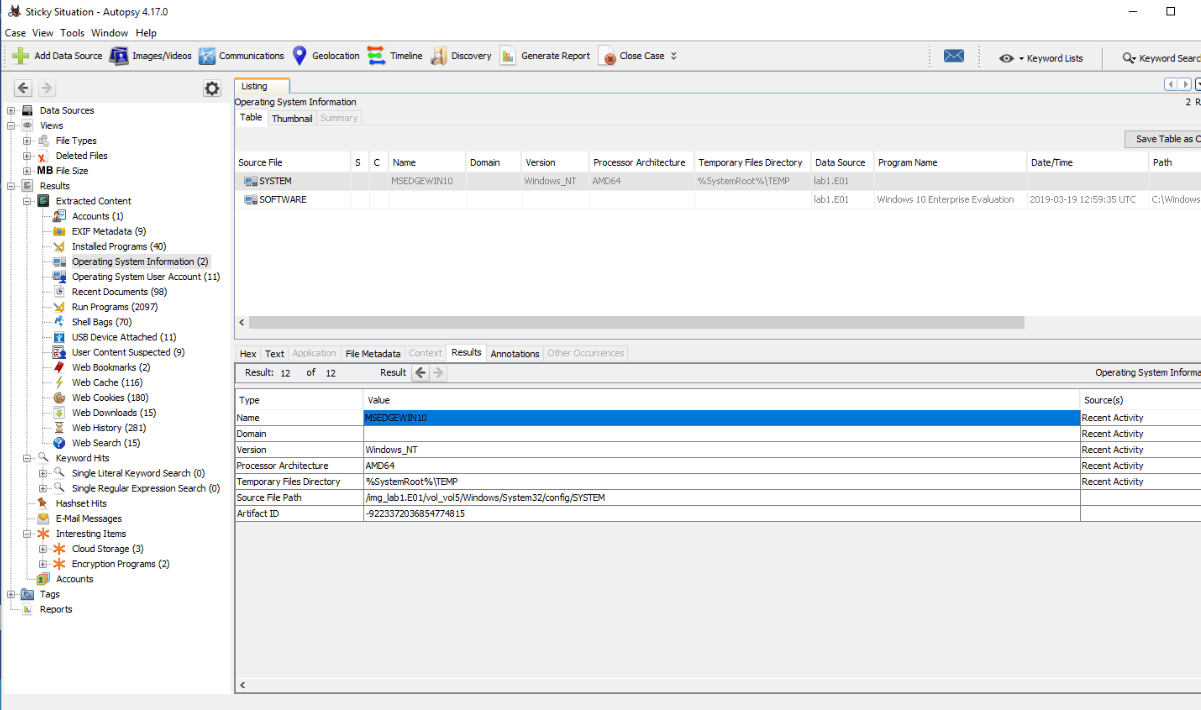This screenshot has width=1201, height=710.
Task: Sort by the Source File column header
Action: tap(292, 162)
